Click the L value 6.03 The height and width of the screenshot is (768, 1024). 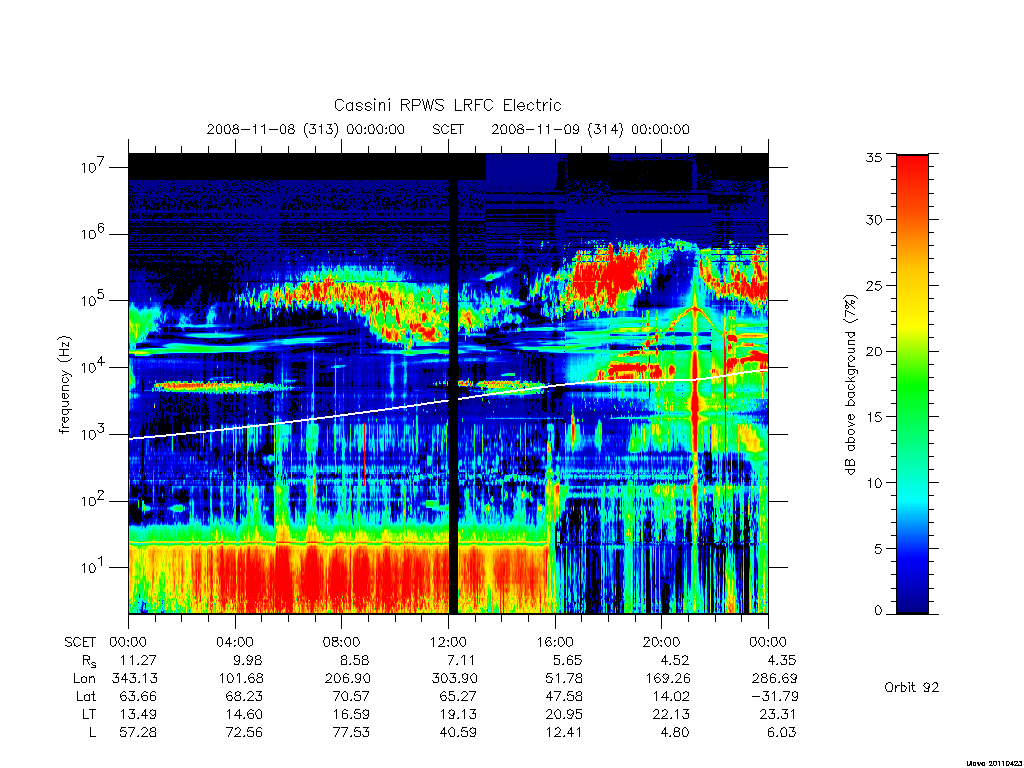[x=781, y=732]
